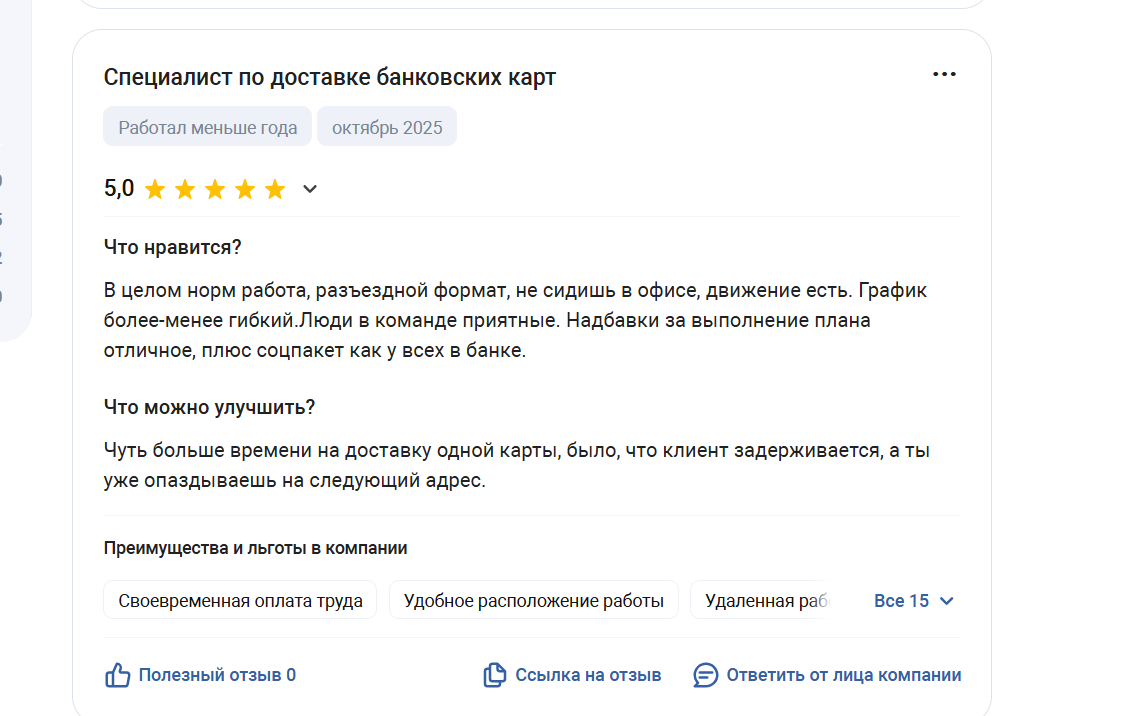Open the three-dot review options menu
Image resolution: width=1140 pixels, height=716 pixels.
[x=944, y=75]
